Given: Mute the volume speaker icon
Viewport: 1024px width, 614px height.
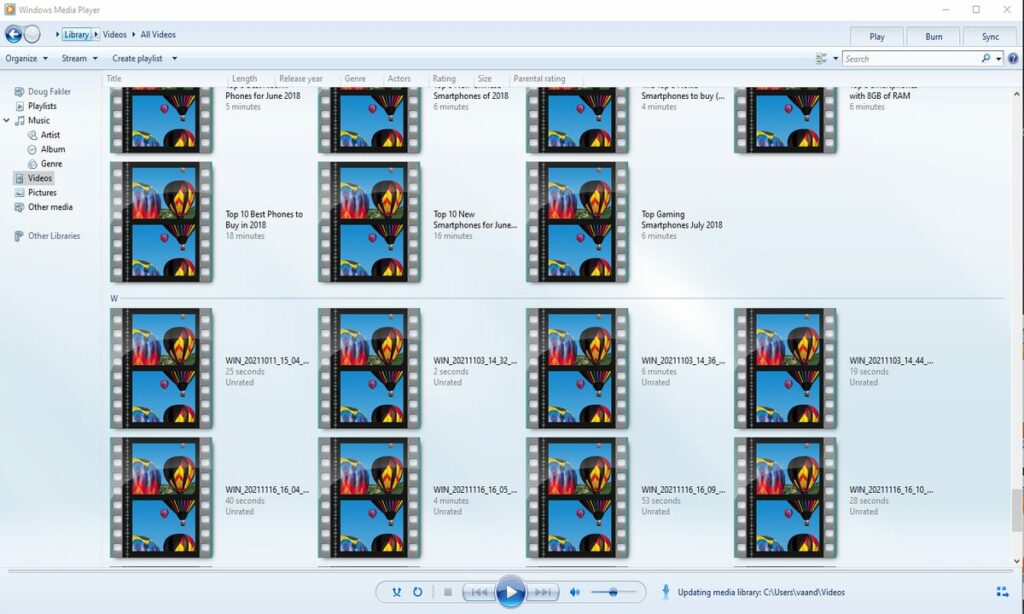Looking at the screenshot, I should (575, 592).
